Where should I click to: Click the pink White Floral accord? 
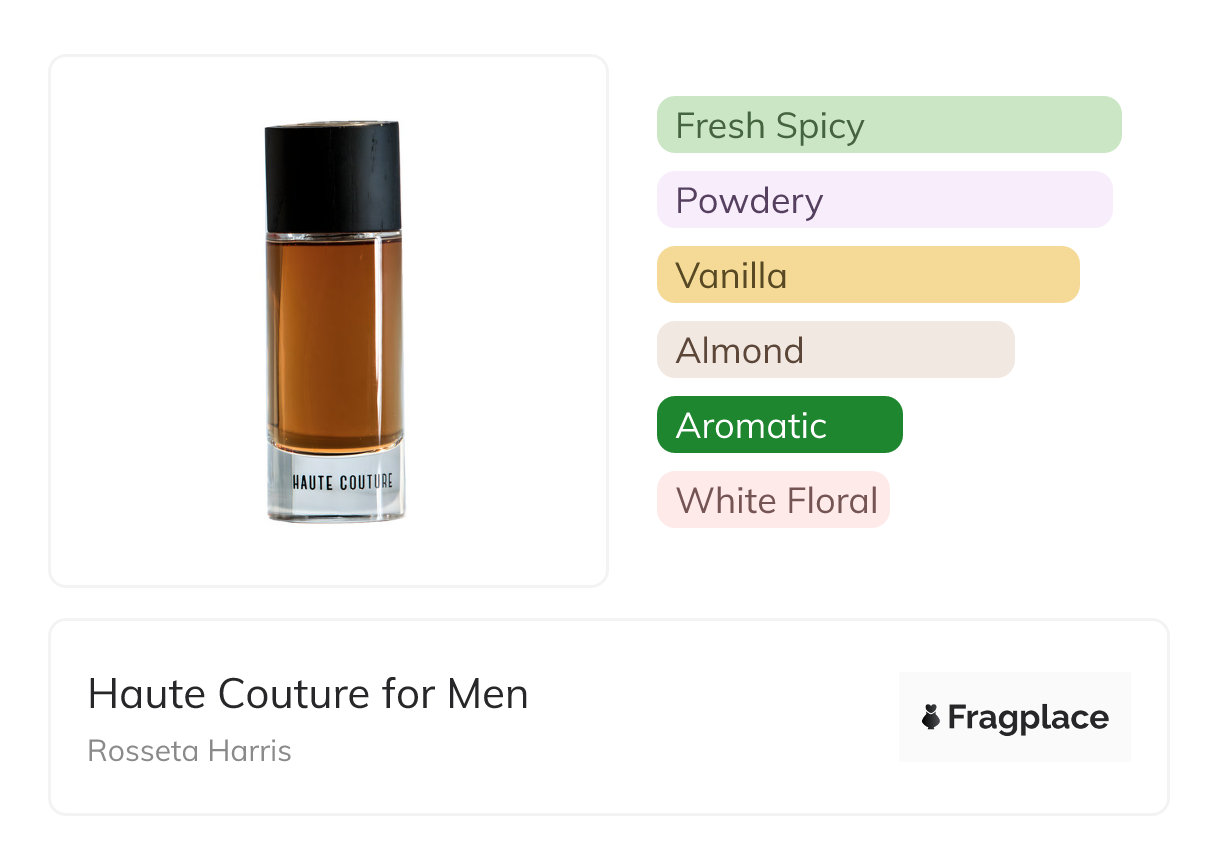[x=773, y=500]
